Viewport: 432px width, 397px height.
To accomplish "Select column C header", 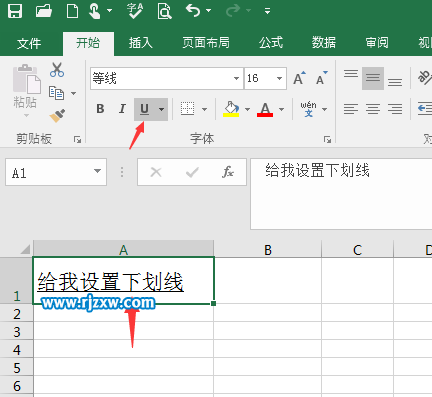I will [357, 250].
